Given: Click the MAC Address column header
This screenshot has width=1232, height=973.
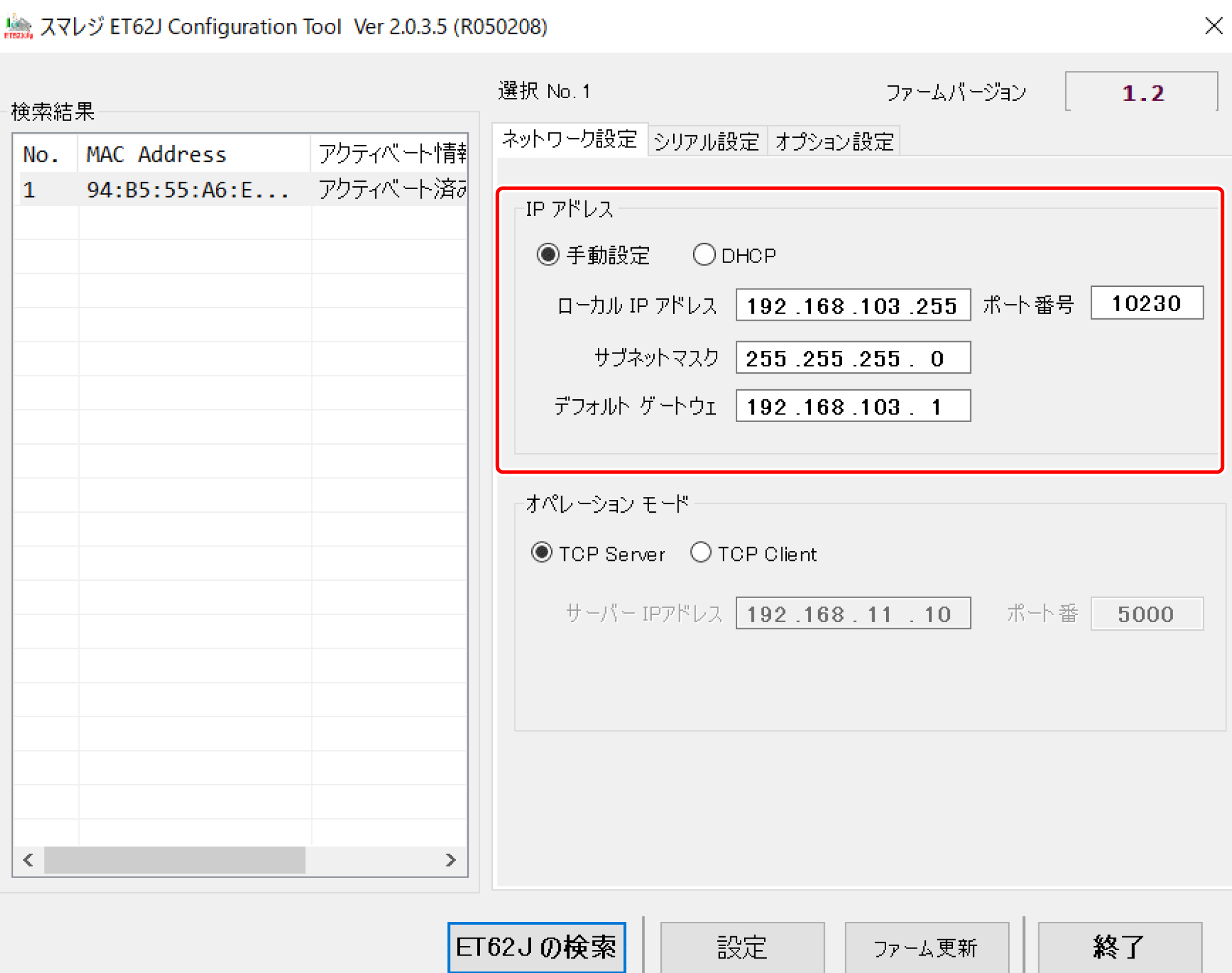Looking at the screenshot, I should (194, 154).
